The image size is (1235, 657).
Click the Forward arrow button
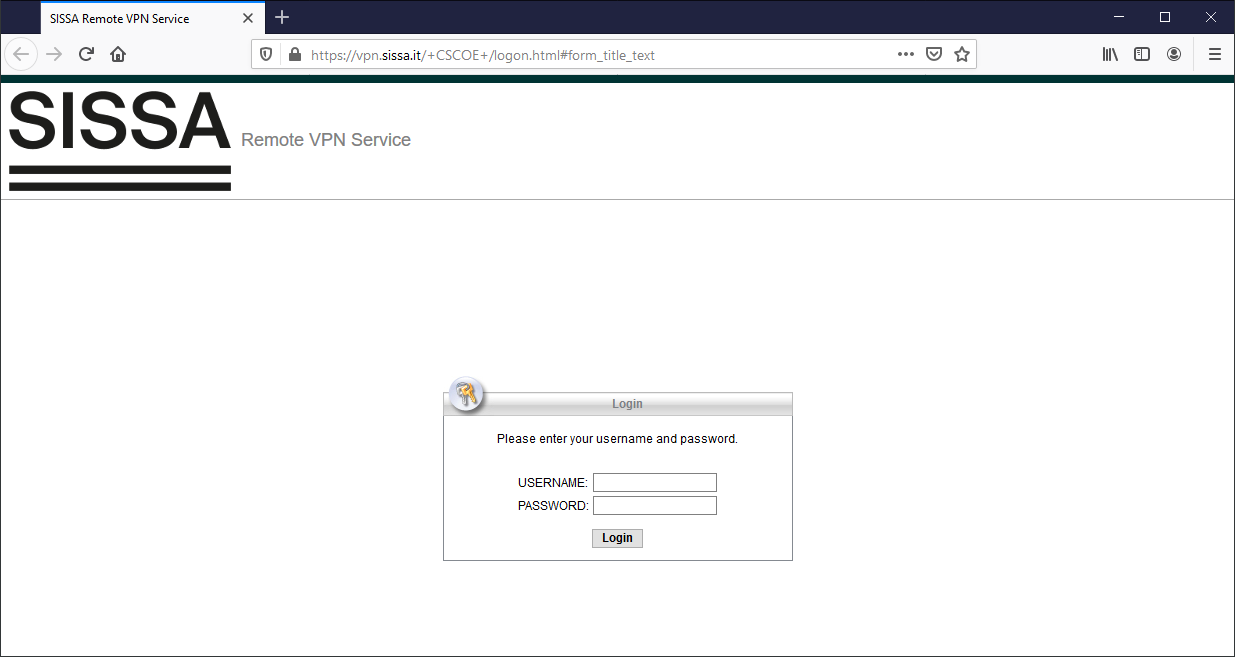point(54,54)
